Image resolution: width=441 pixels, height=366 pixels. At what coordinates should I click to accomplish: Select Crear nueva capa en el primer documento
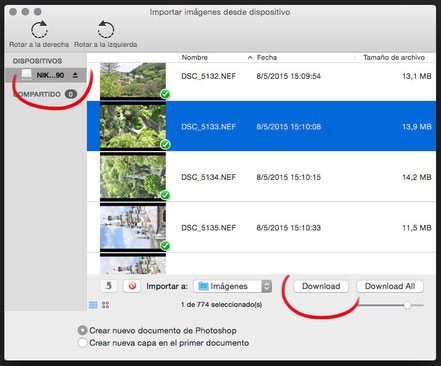point(82,343)
